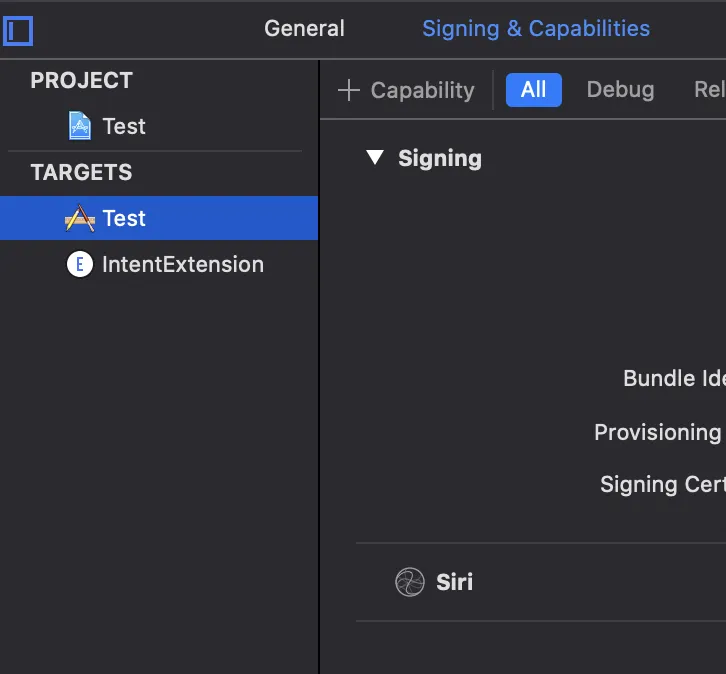The width and height of the screenshot is (726, 674).
Task: Click the Siri capability icon
Action: [x=410, y=582]
